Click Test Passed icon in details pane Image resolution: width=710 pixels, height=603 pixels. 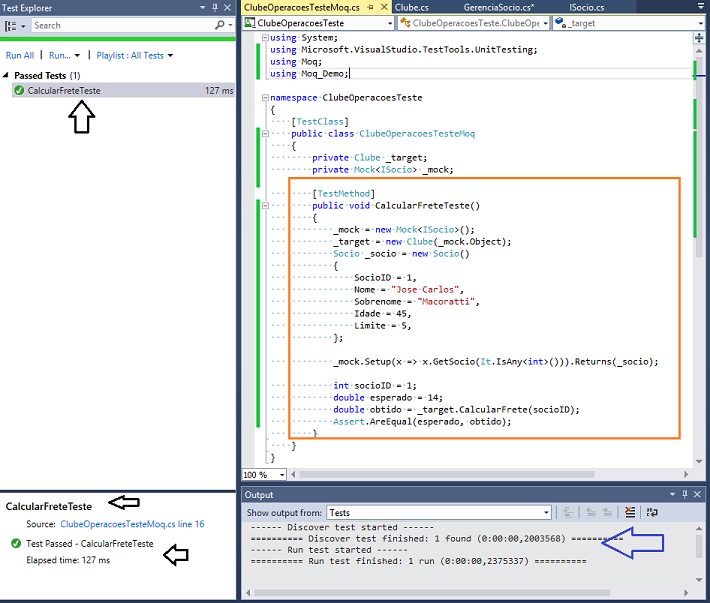(x=16, y=543)
